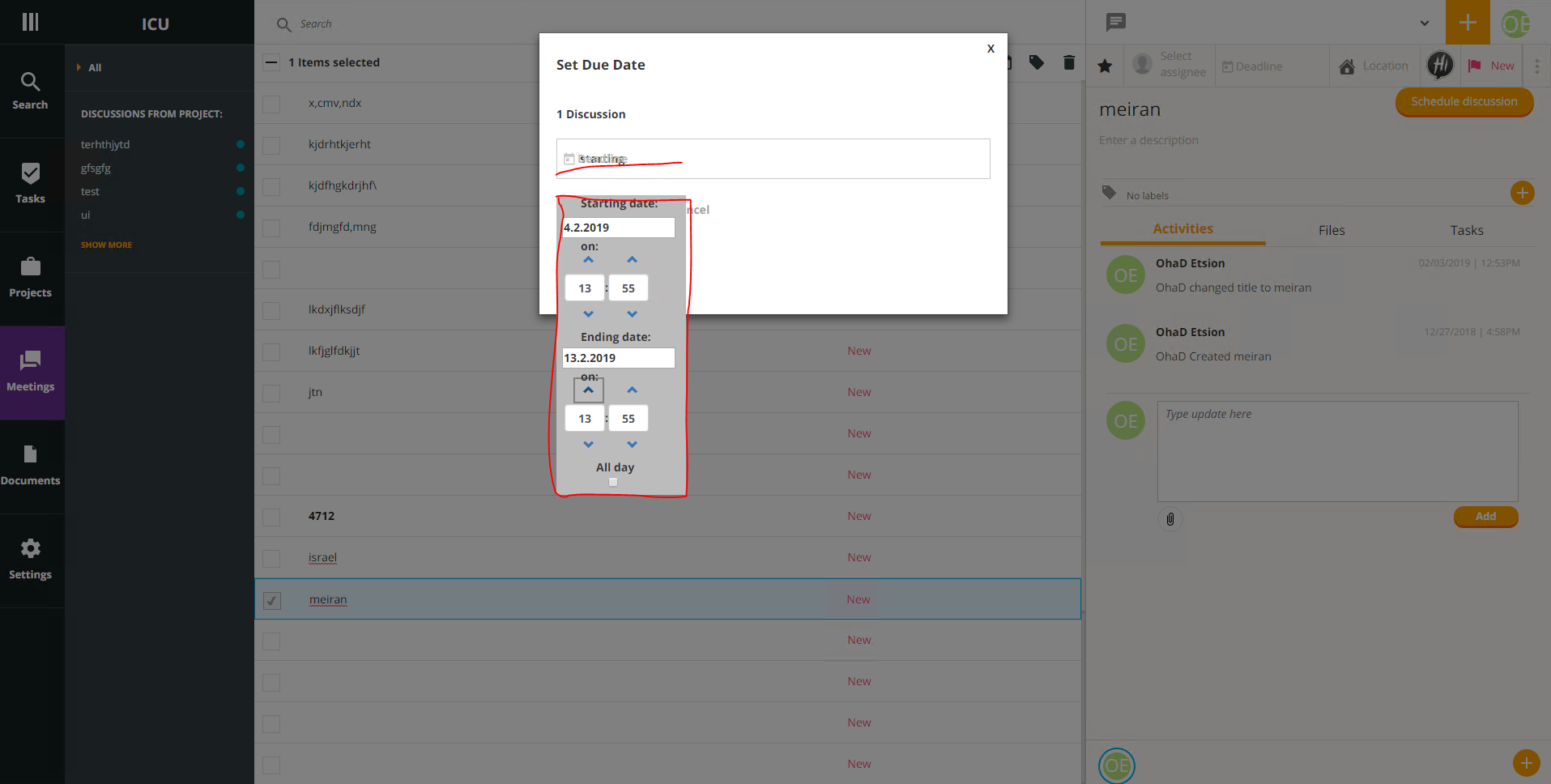This screenshot has height=784, width=1551.
Task: Increase starting hour with up arrow
Action: click(x=589, y=260)
